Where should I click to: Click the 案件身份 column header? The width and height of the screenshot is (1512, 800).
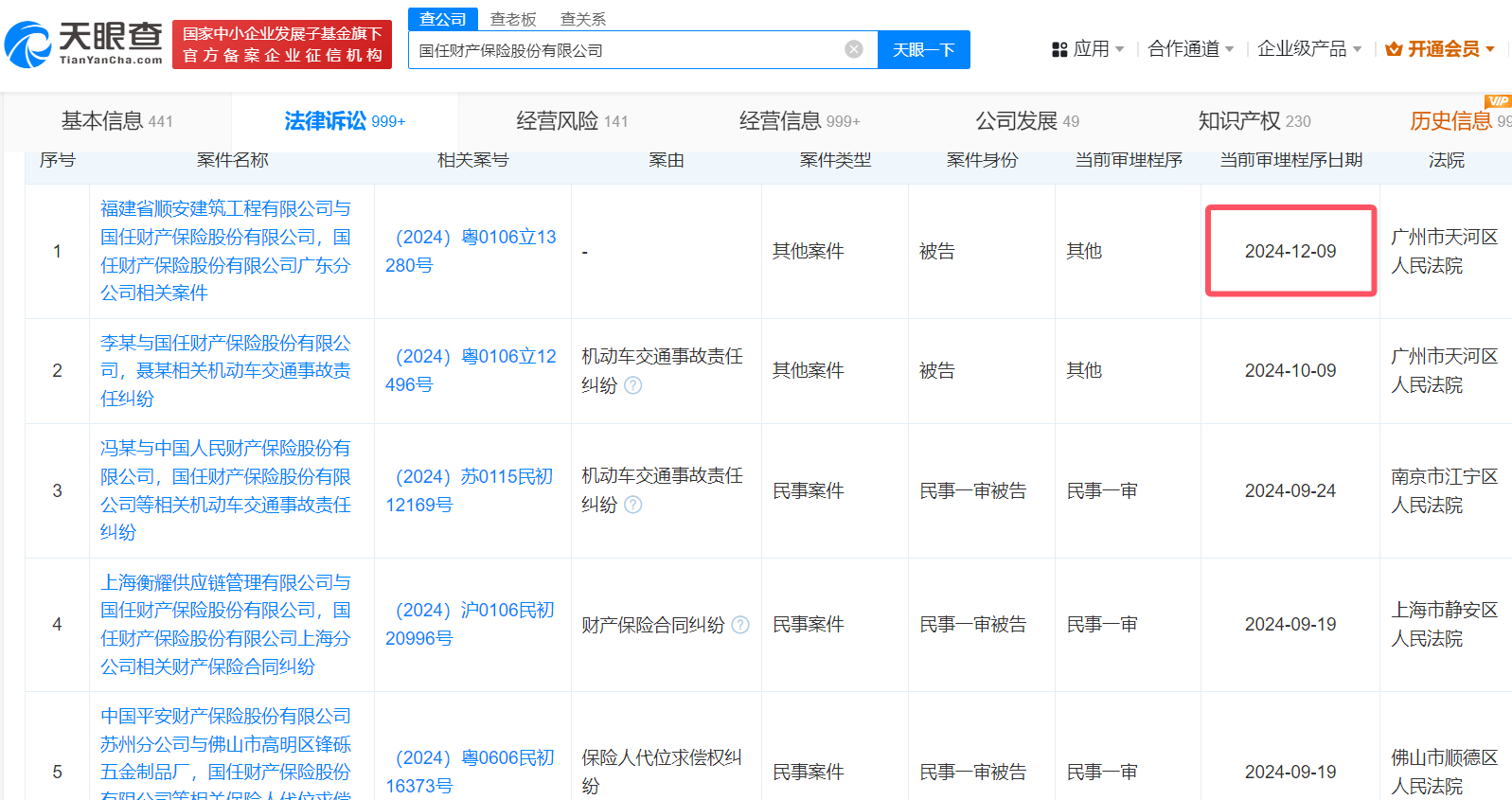(982, 160)
